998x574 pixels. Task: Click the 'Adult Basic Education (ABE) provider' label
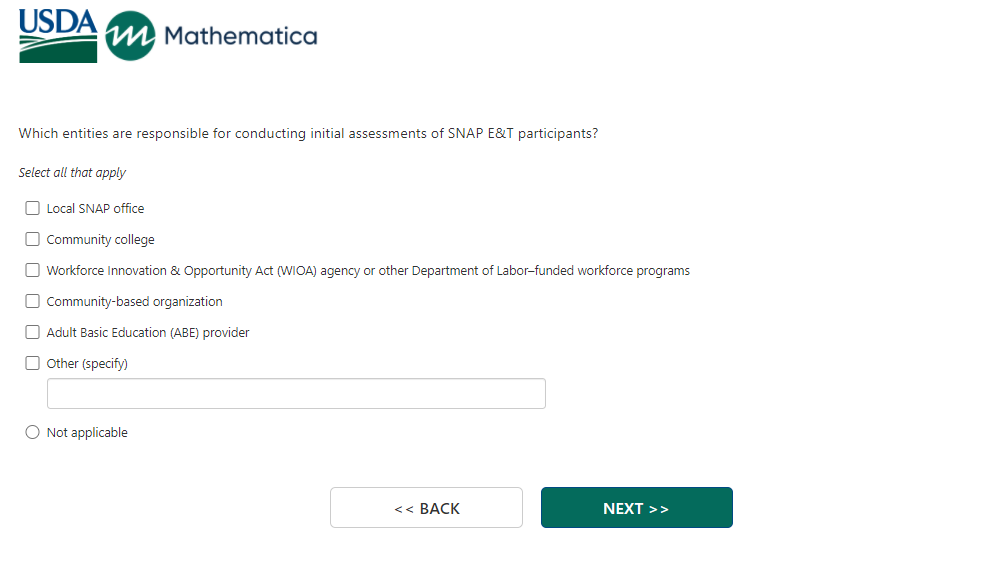pyautogui.click(x=148, y=332)
